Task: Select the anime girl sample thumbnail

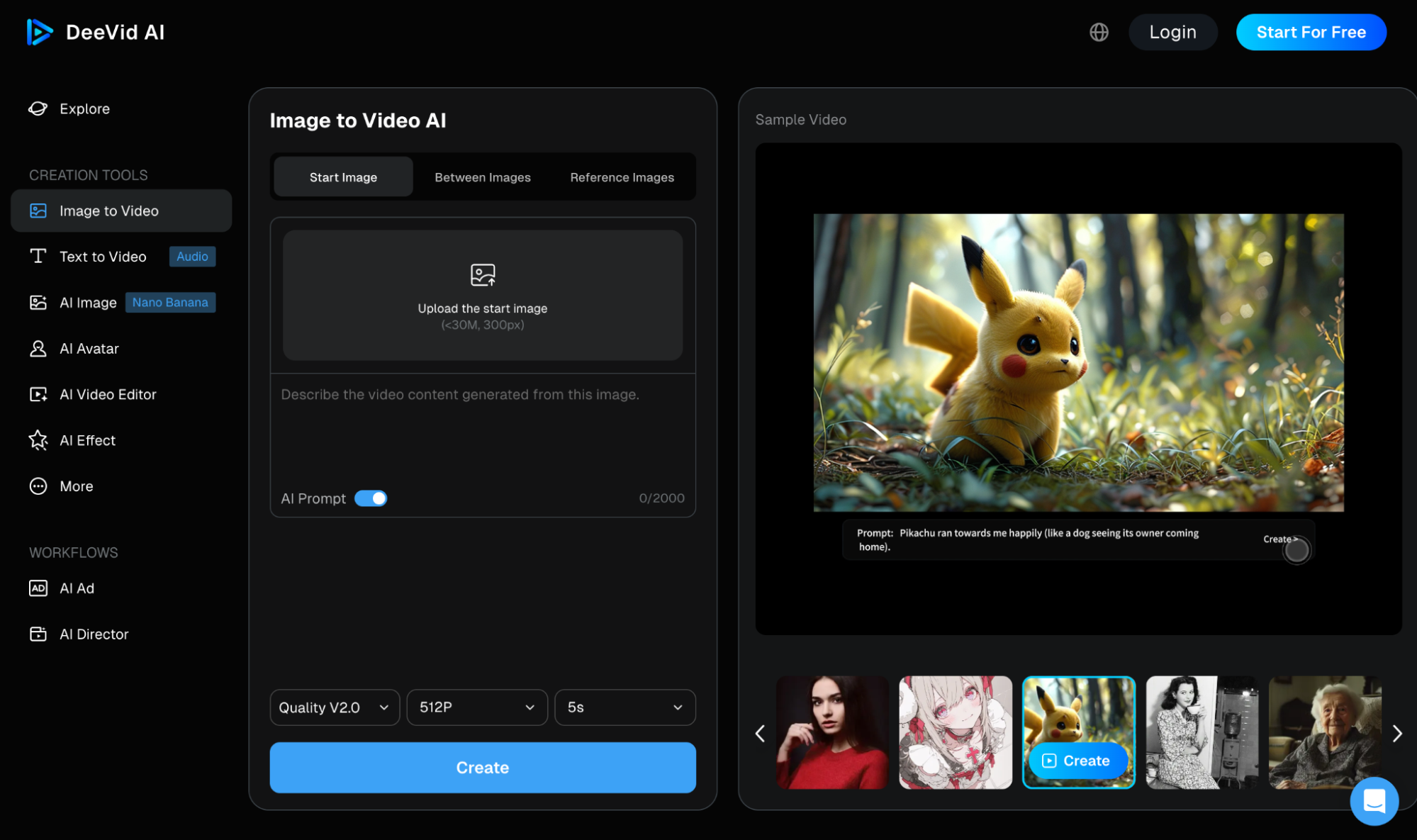Action: (956, 733)
